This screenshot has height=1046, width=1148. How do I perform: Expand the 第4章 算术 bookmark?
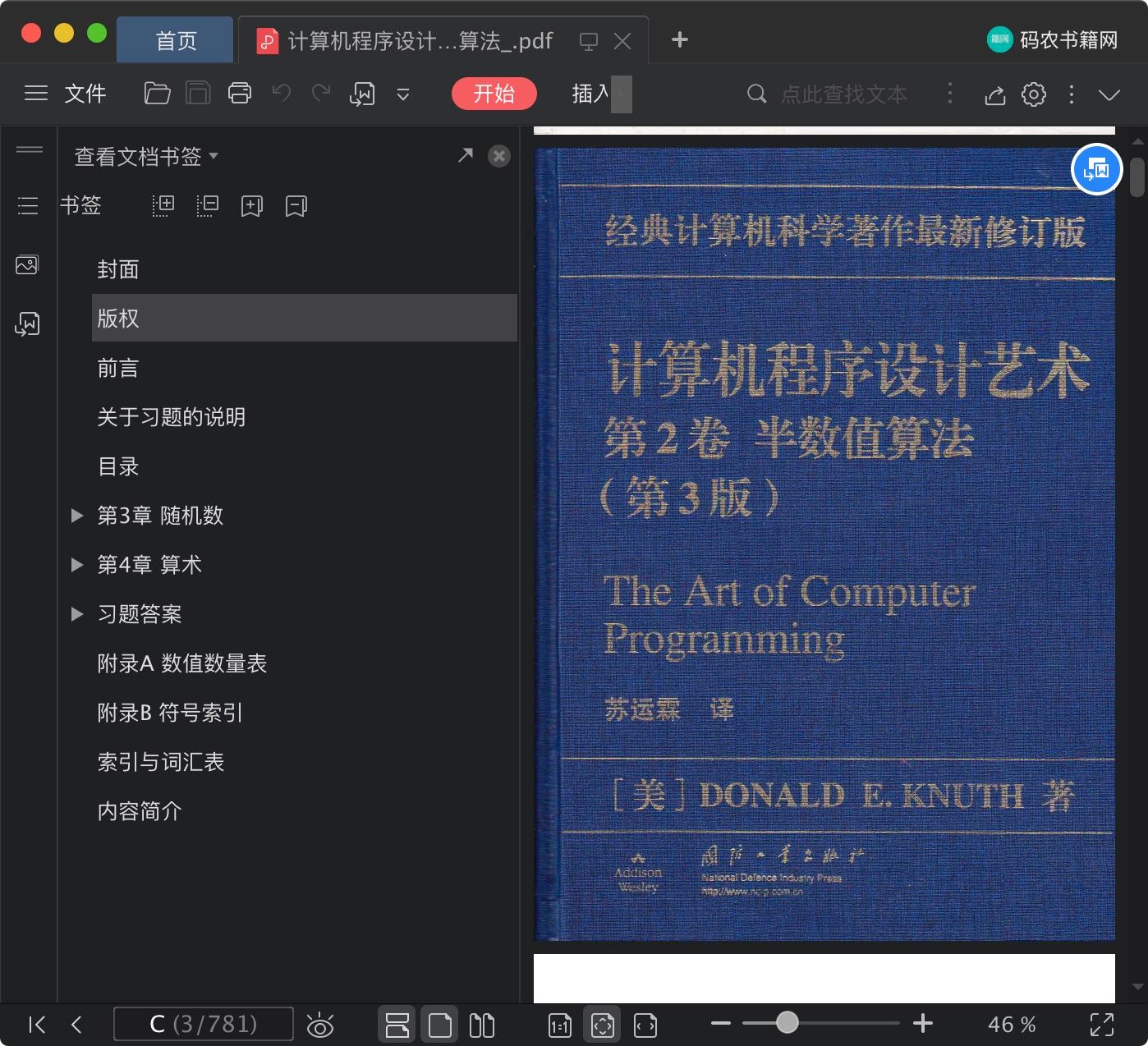(77, 565)
